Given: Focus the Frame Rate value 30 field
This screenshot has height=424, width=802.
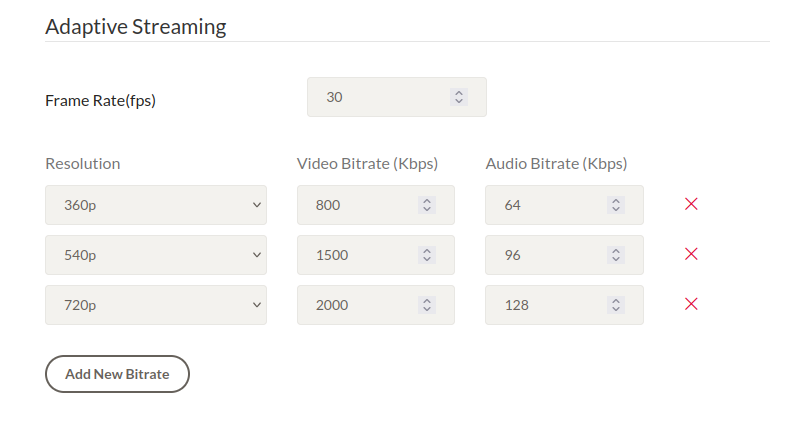Looking at the screenshot, I should (397, 97).
